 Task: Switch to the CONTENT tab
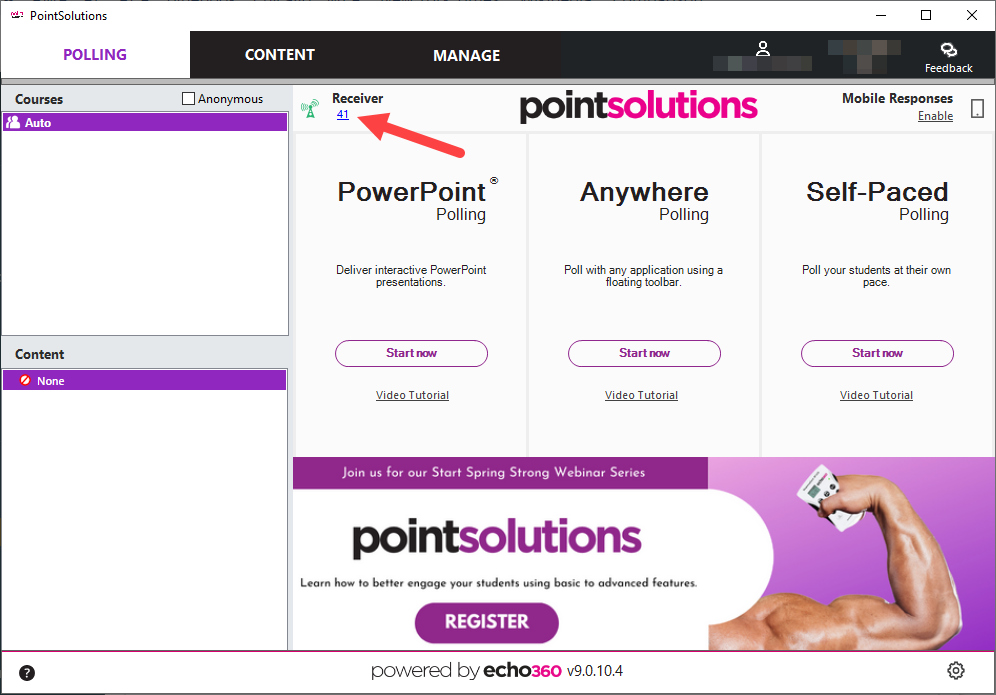pyautogui.click(x=280, y=55)
